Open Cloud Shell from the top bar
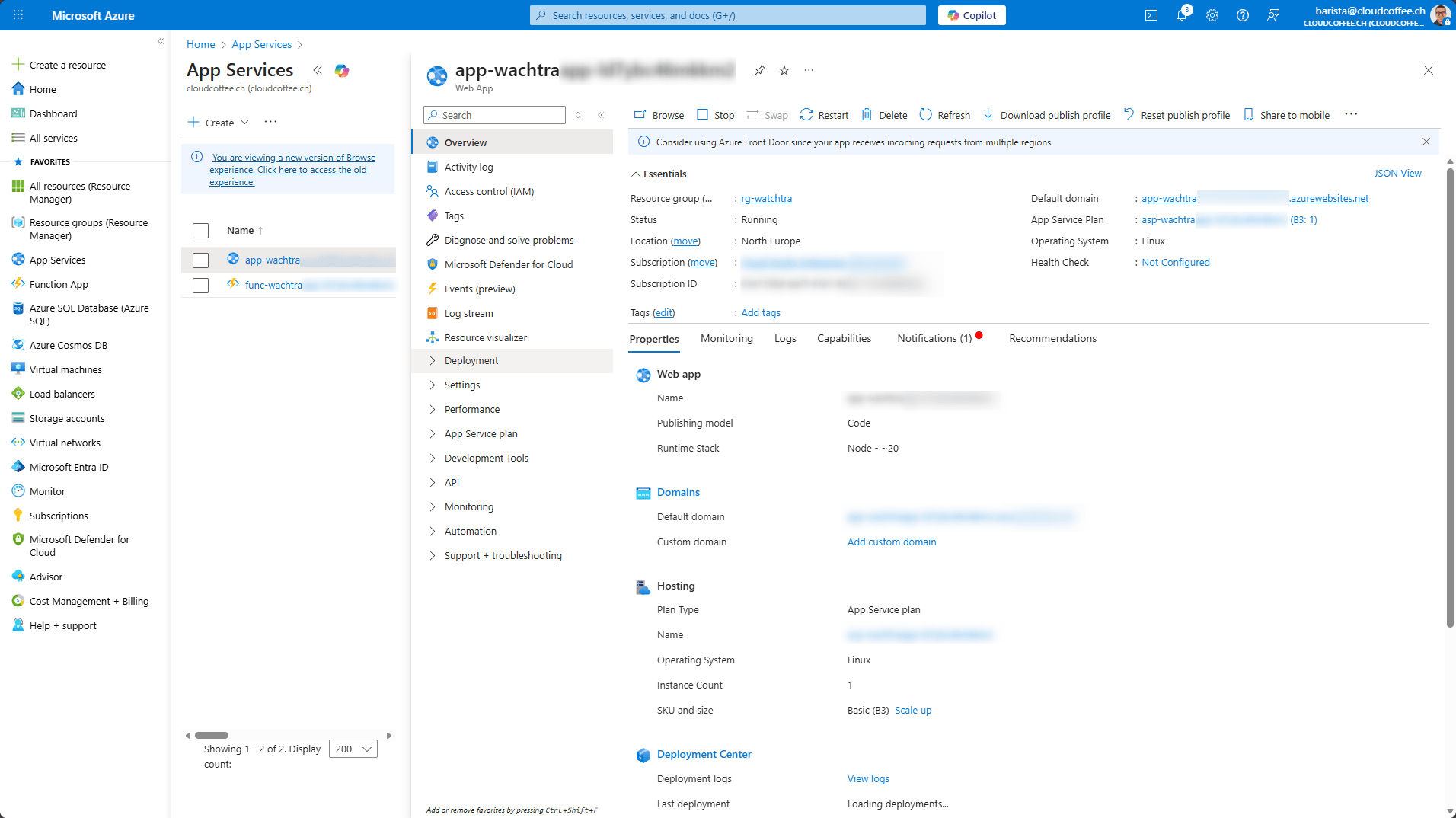Image resolution: width=1456 pixels, height=818 pixels. pyautogui.click(x=1151, y=15)
